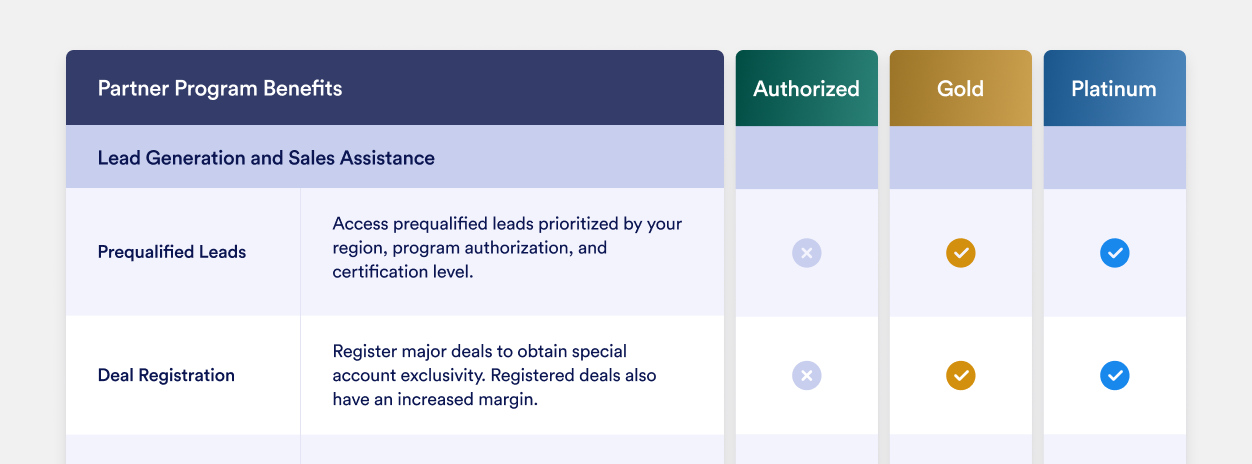Click the Partner Program Benefits header

point(220,89)
